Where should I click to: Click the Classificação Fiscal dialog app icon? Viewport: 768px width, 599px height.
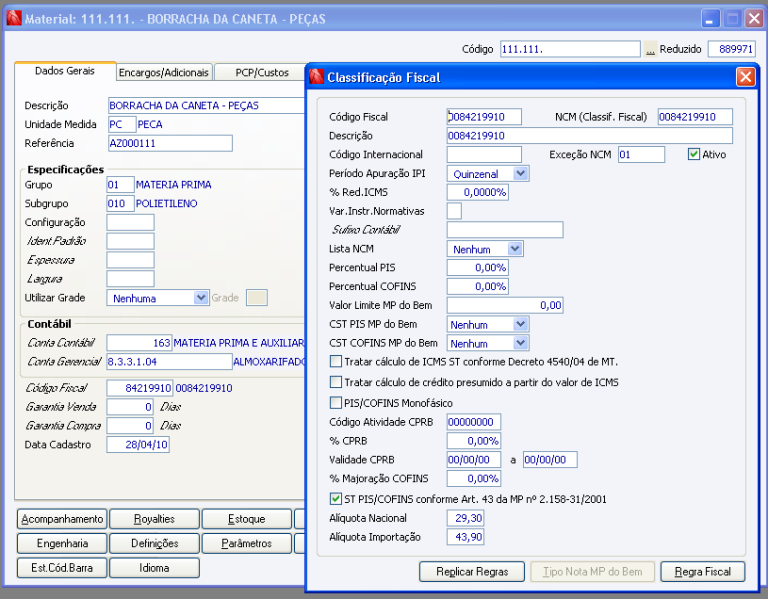coord(317,77)
